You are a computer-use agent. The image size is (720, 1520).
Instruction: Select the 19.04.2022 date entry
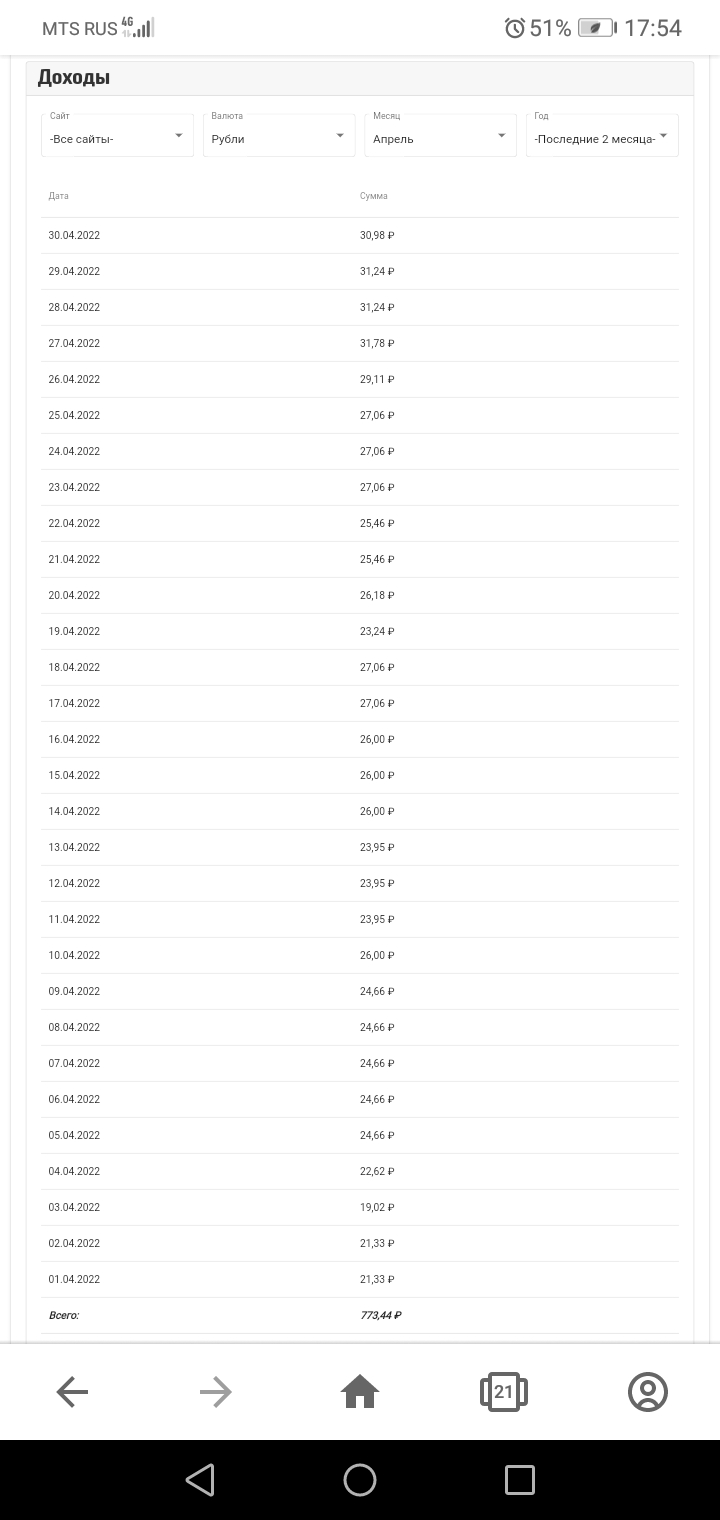(x=74, y=631)
